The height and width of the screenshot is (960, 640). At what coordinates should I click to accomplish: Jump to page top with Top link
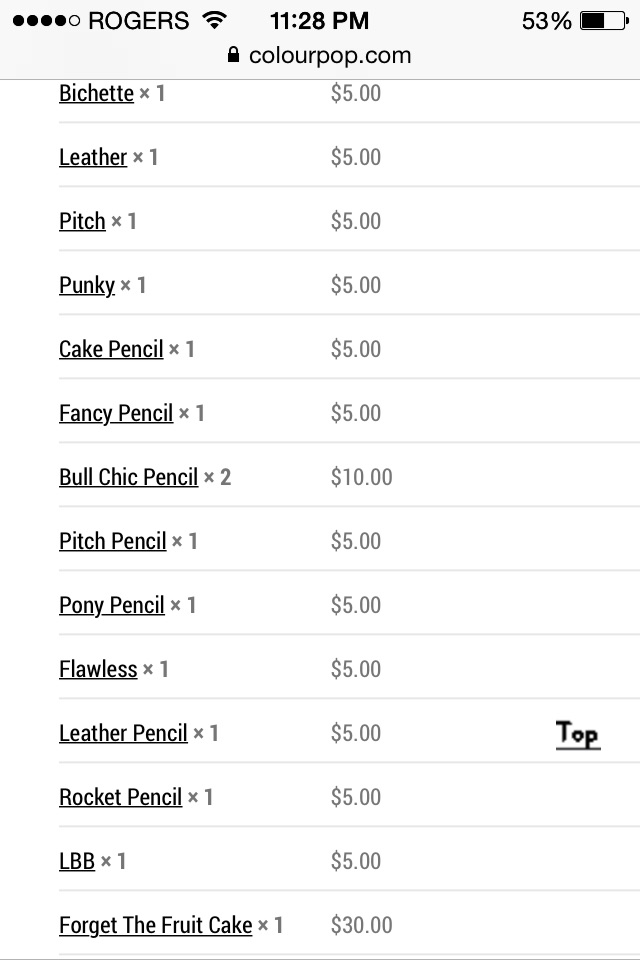click(578, 733)
